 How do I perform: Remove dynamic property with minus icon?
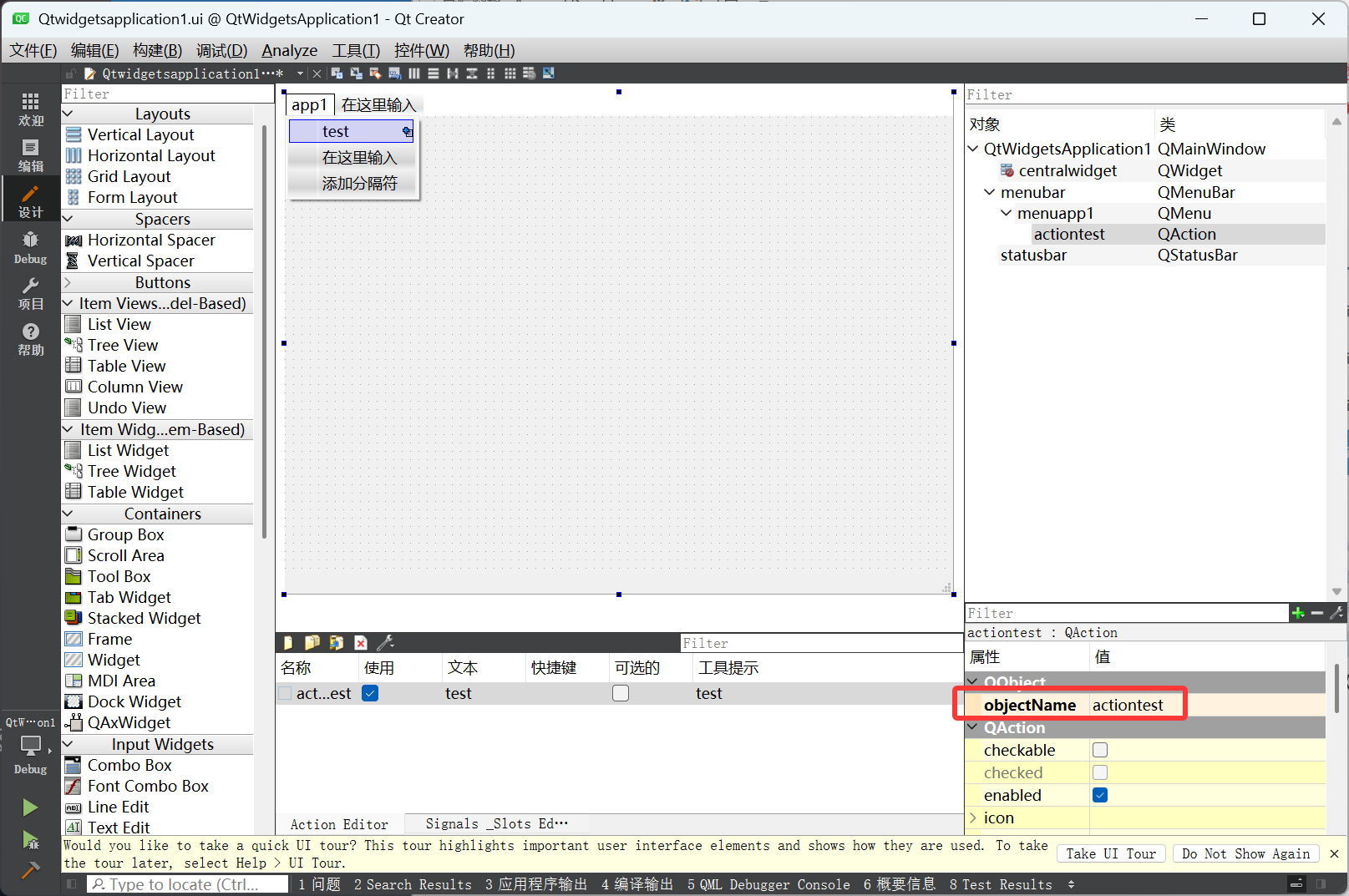[x=1317, y=614]
